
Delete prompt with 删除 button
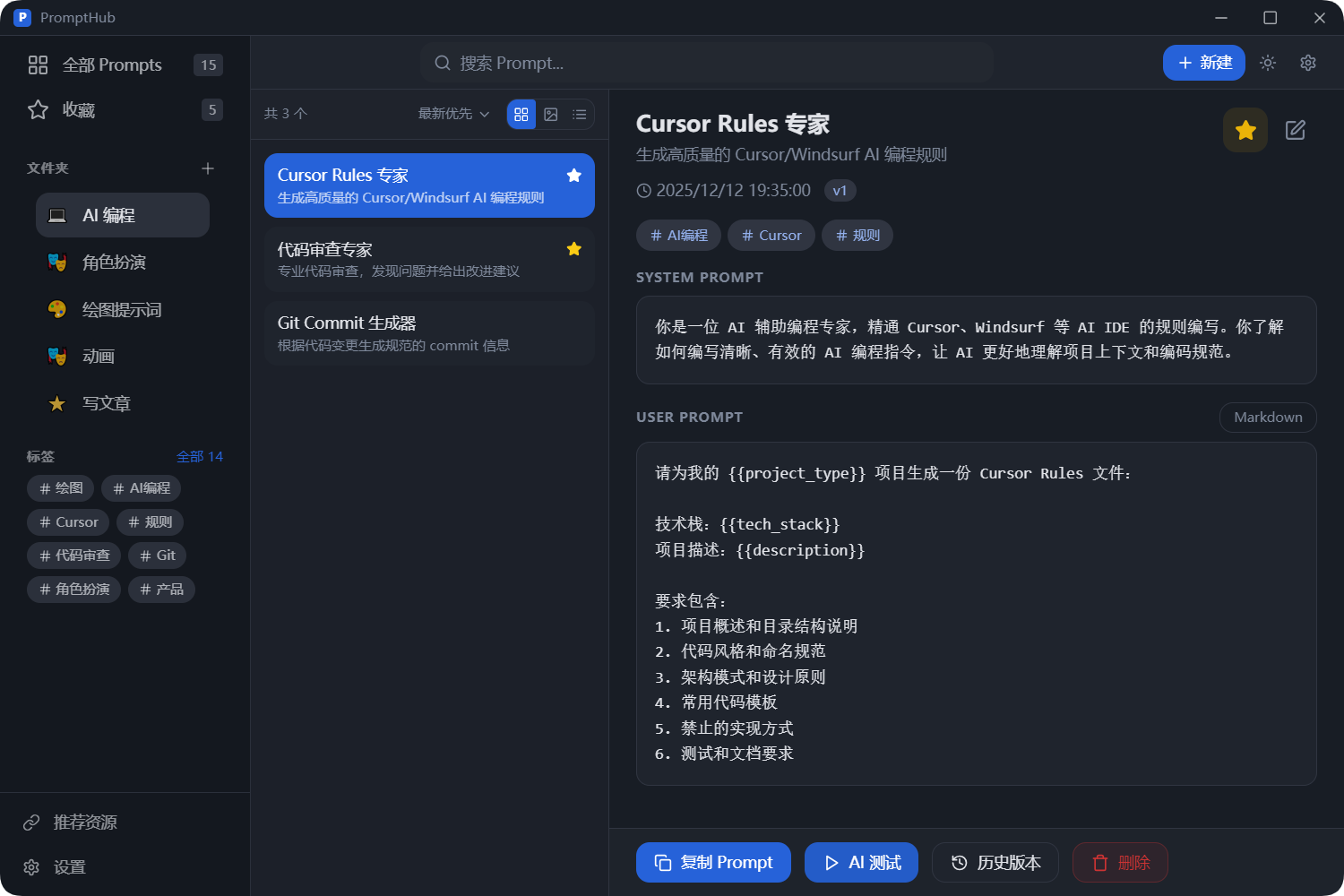coord(1120,862)
